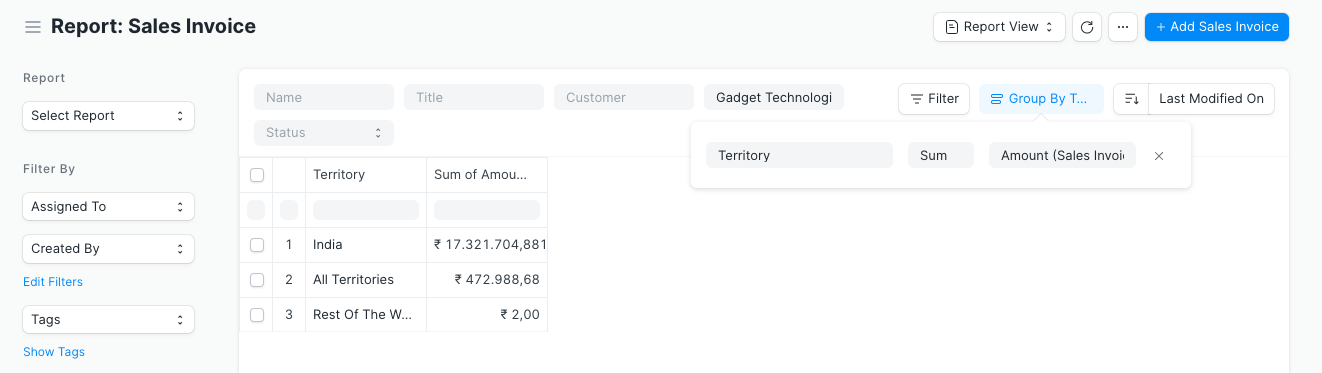Check the India row checkbox
1322x373 pixels.
point(257,245)
